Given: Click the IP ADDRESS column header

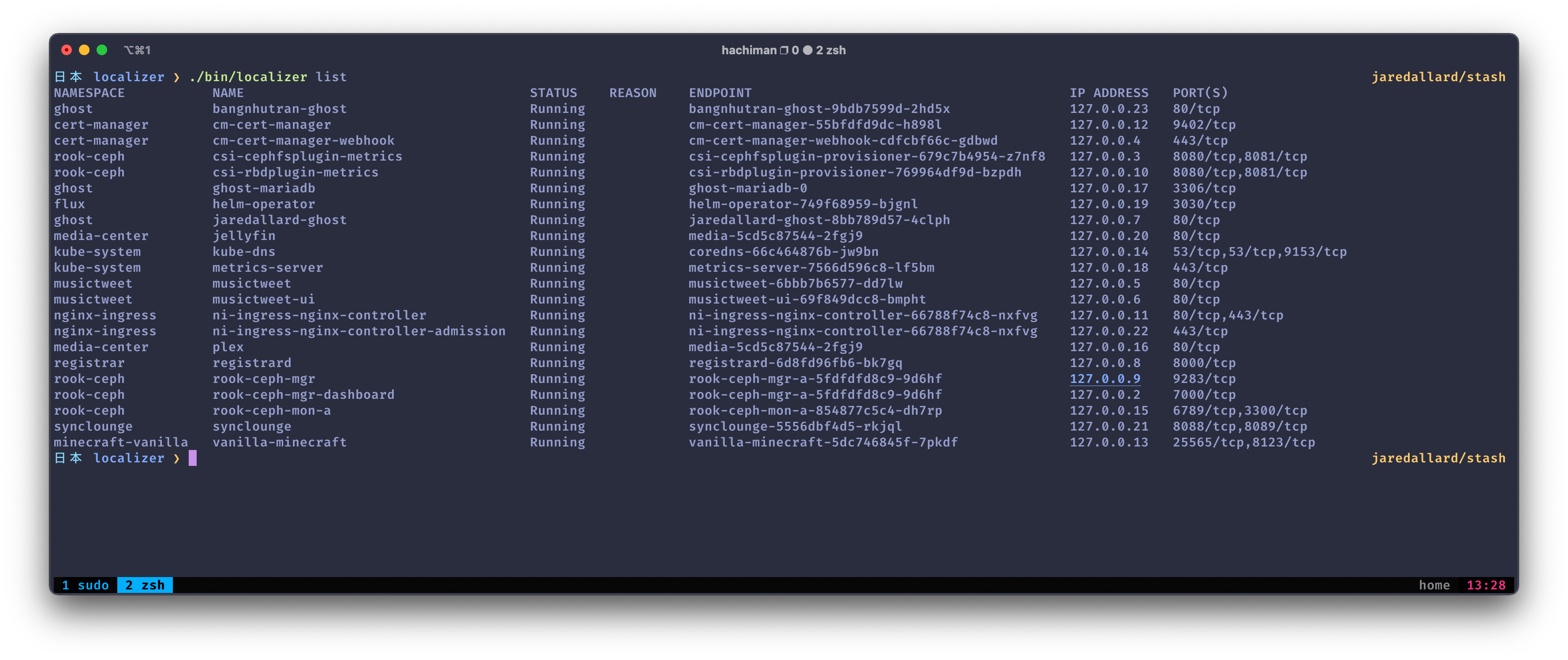Looking at the screenshot, I should 1109,93.
